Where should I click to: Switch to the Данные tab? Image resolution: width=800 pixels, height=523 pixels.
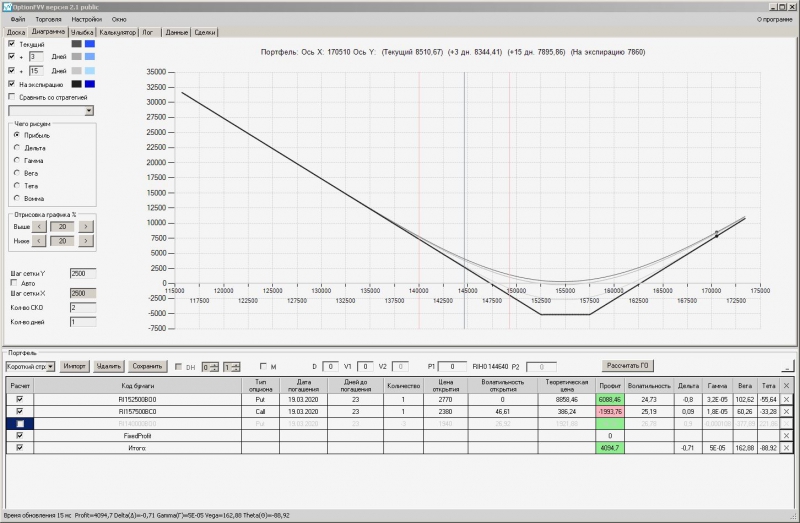coord(177,32)
